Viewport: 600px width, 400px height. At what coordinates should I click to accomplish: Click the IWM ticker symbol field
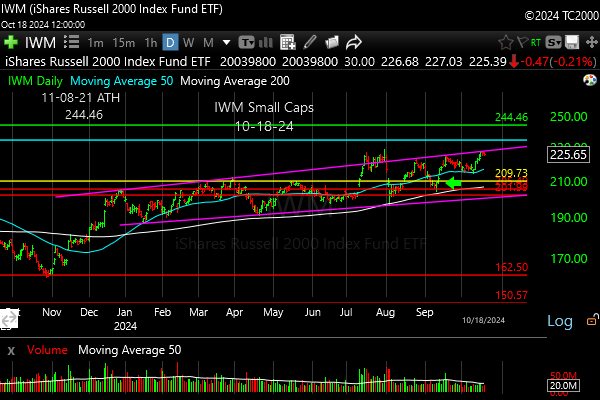pyautogui.click(x=40, y=43)
